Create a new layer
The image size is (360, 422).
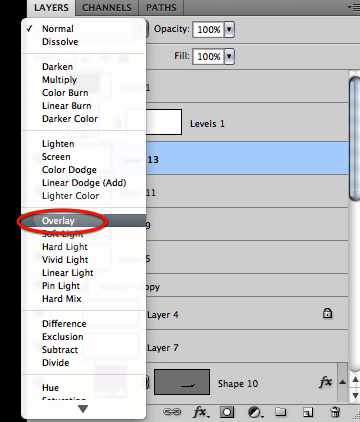tap(308, 412)
